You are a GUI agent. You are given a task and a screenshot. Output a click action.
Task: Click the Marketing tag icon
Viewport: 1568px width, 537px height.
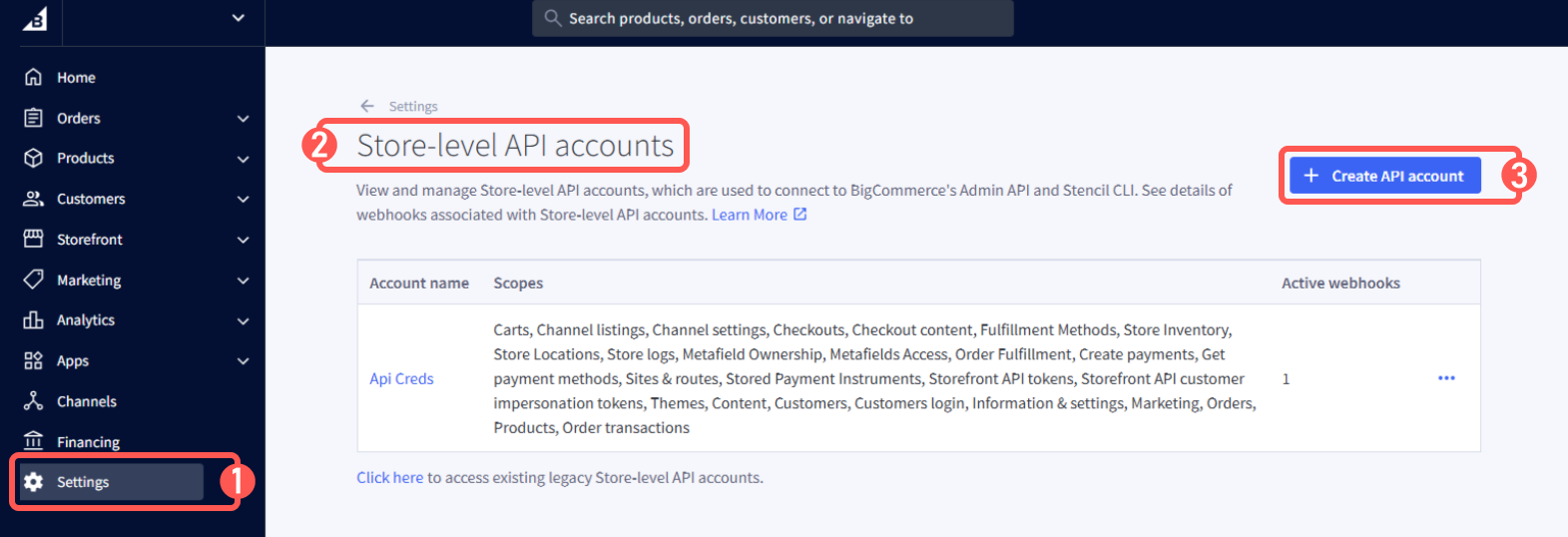pos(34,279)
